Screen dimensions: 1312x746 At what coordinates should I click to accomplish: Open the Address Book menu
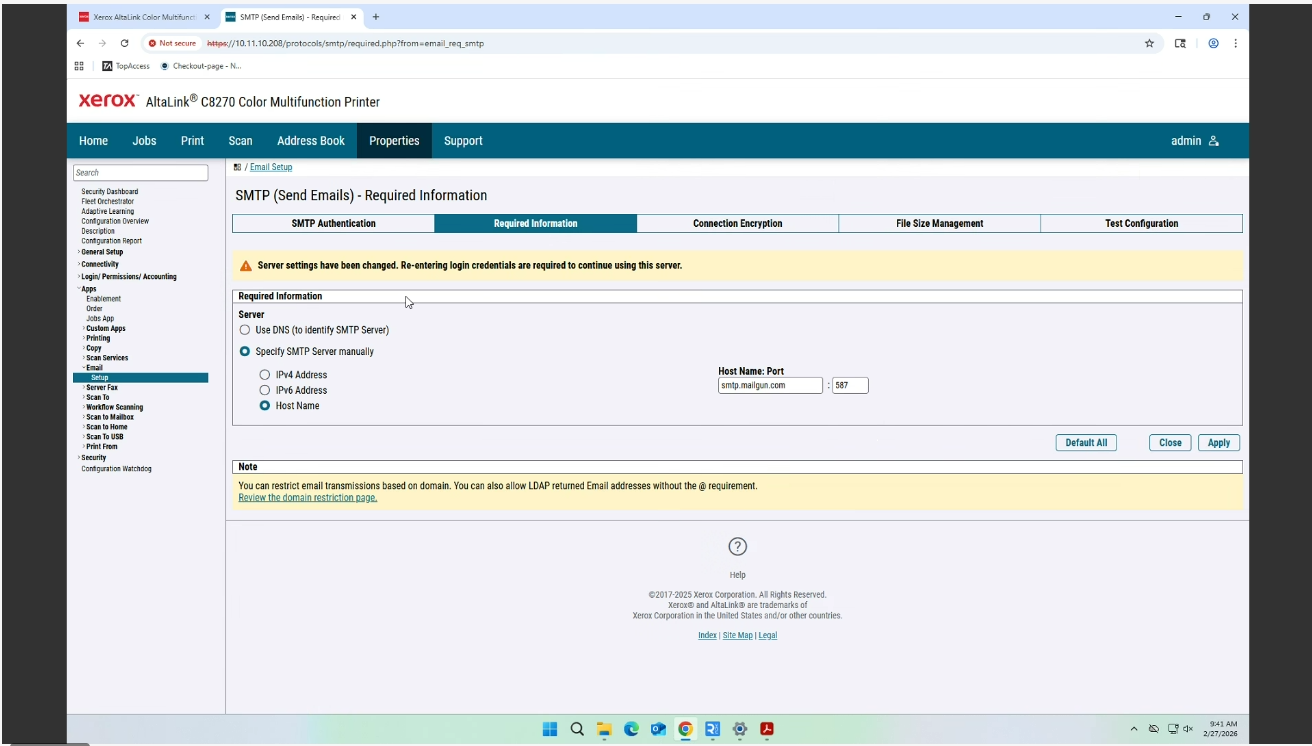coord(310,140)
